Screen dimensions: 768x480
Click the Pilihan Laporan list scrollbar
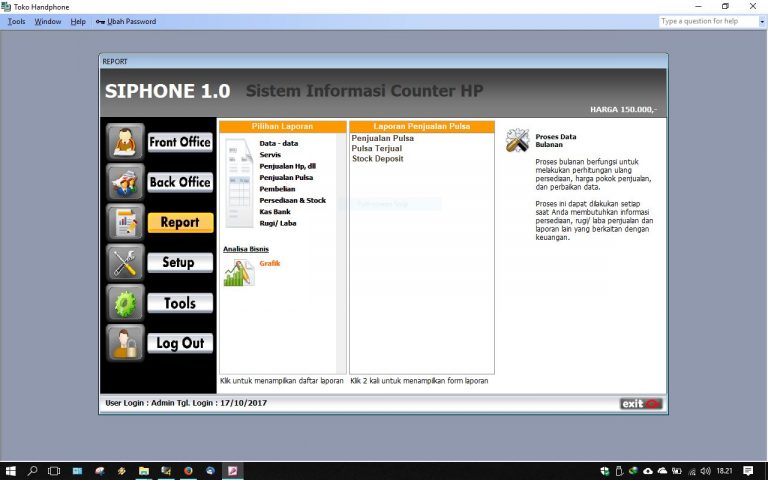pos(341,253)
